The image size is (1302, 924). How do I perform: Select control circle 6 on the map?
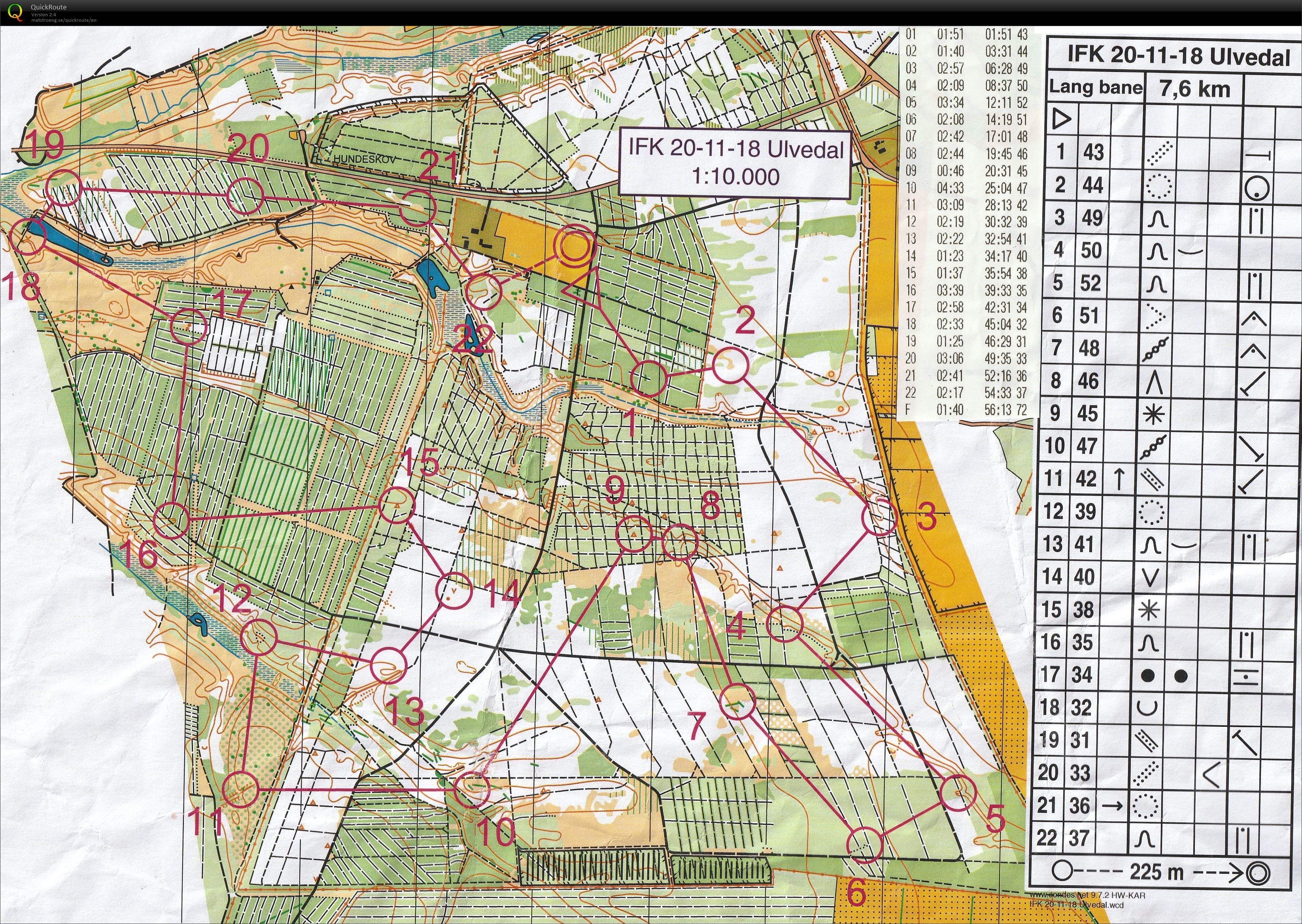(864, 845)
